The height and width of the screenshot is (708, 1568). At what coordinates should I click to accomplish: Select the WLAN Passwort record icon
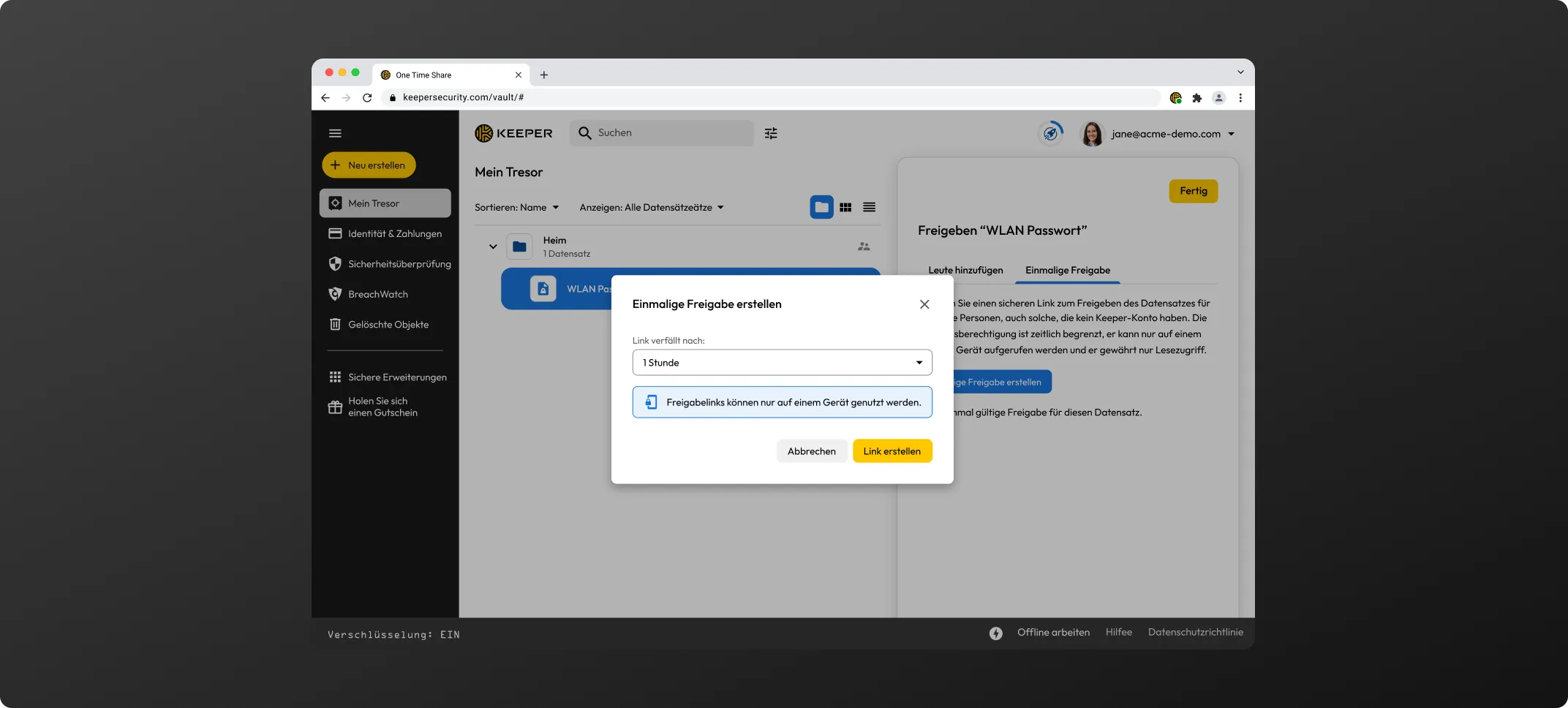[x=543, y=289]
